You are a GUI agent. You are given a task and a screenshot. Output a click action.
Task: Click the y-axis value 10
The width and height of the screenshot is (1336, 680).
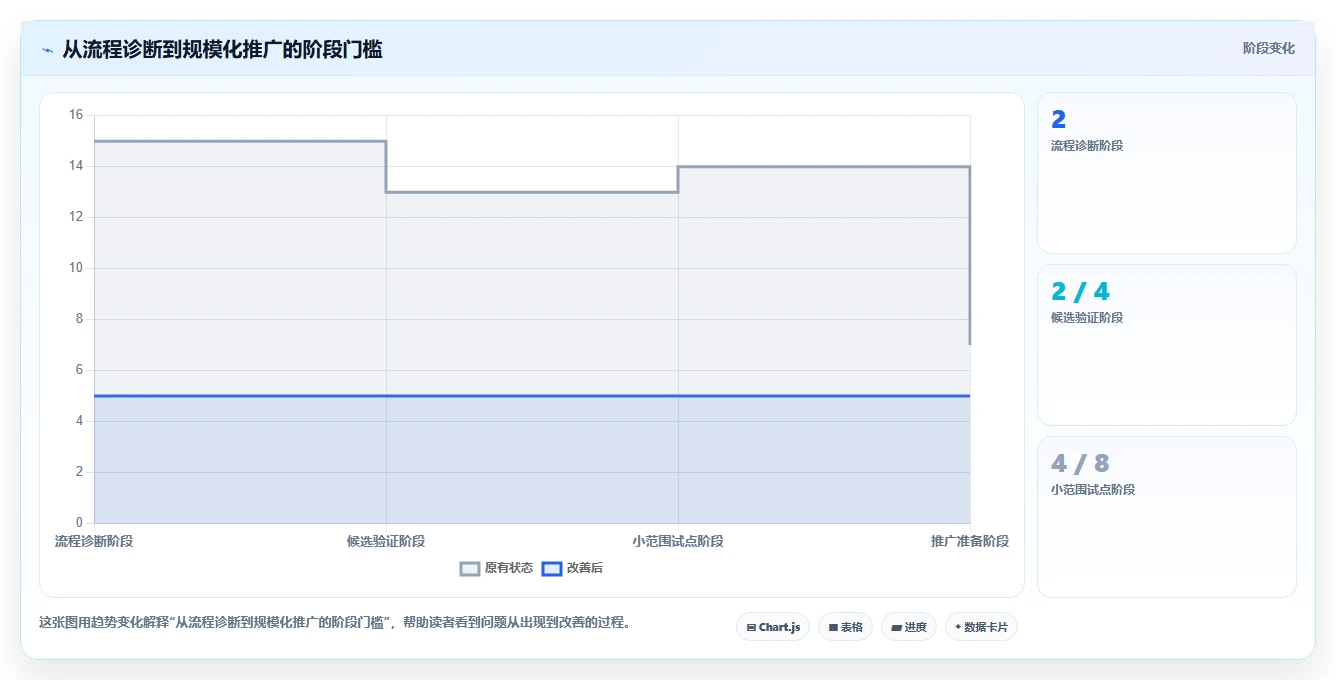[76, 268]
